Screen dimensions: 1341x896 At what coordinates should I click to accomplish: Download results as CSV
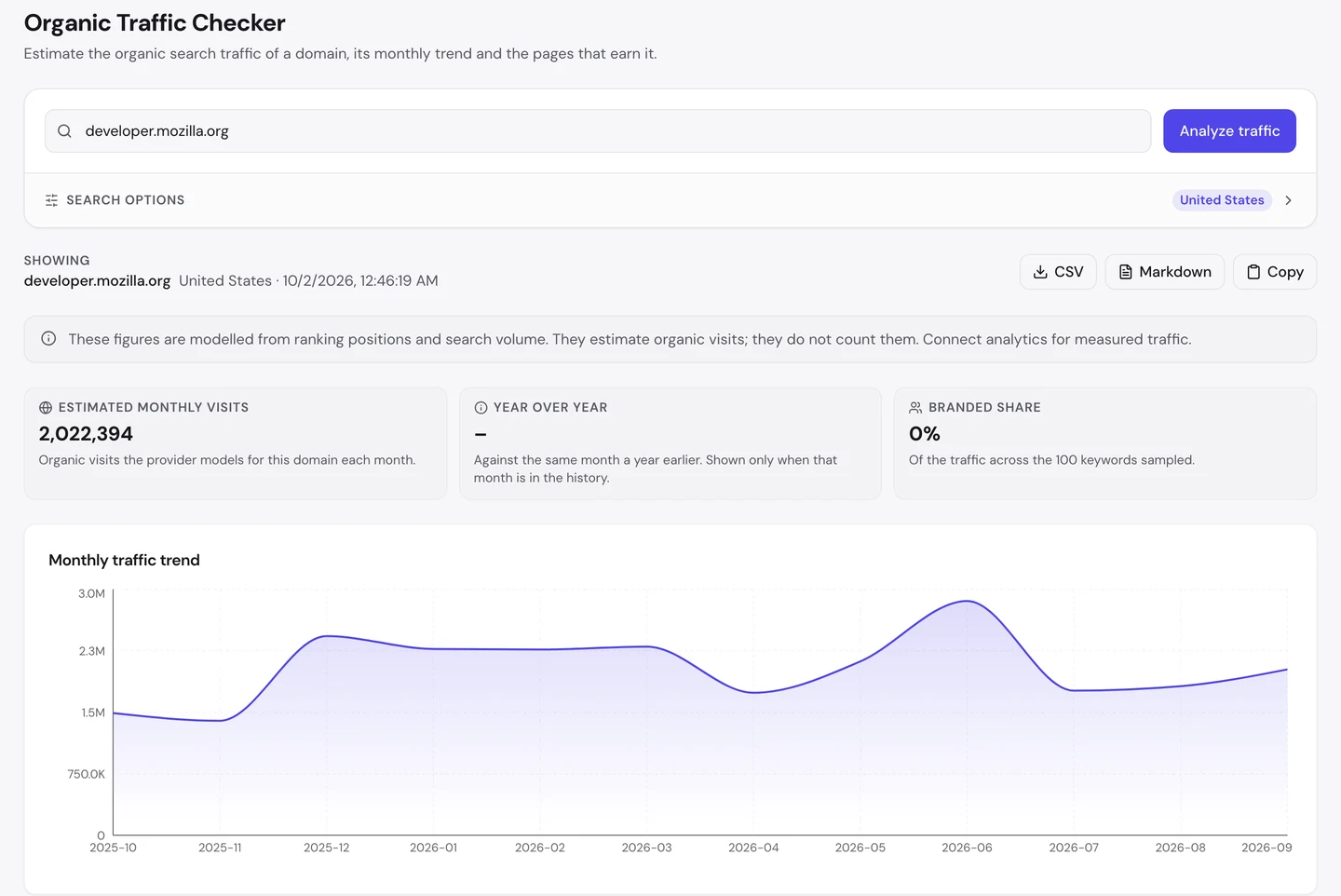pyautogui.click(x=1058, y=272)
